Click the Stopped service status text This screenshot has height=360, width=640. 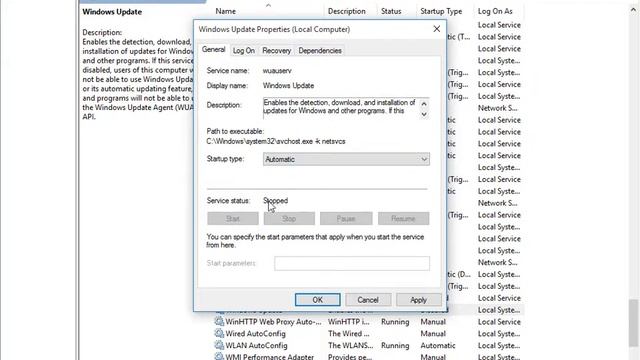[276, 200]
